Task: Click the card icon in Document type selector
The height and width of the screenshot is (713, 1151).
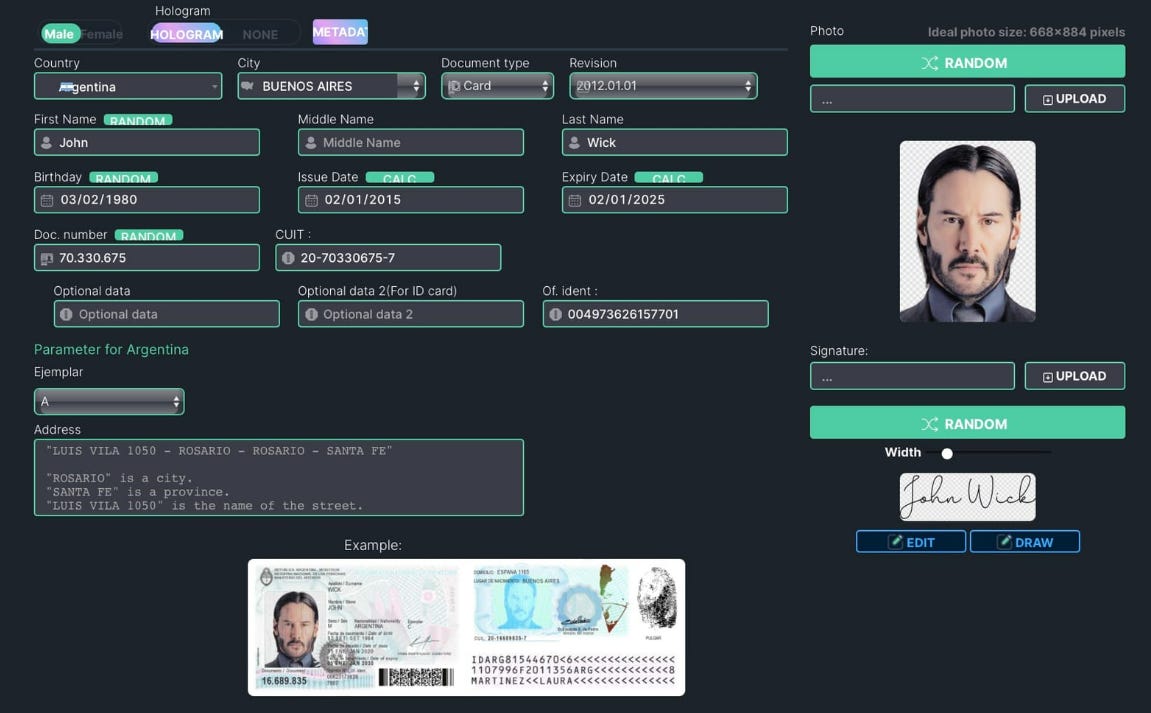Action: [x=454, y=86]
